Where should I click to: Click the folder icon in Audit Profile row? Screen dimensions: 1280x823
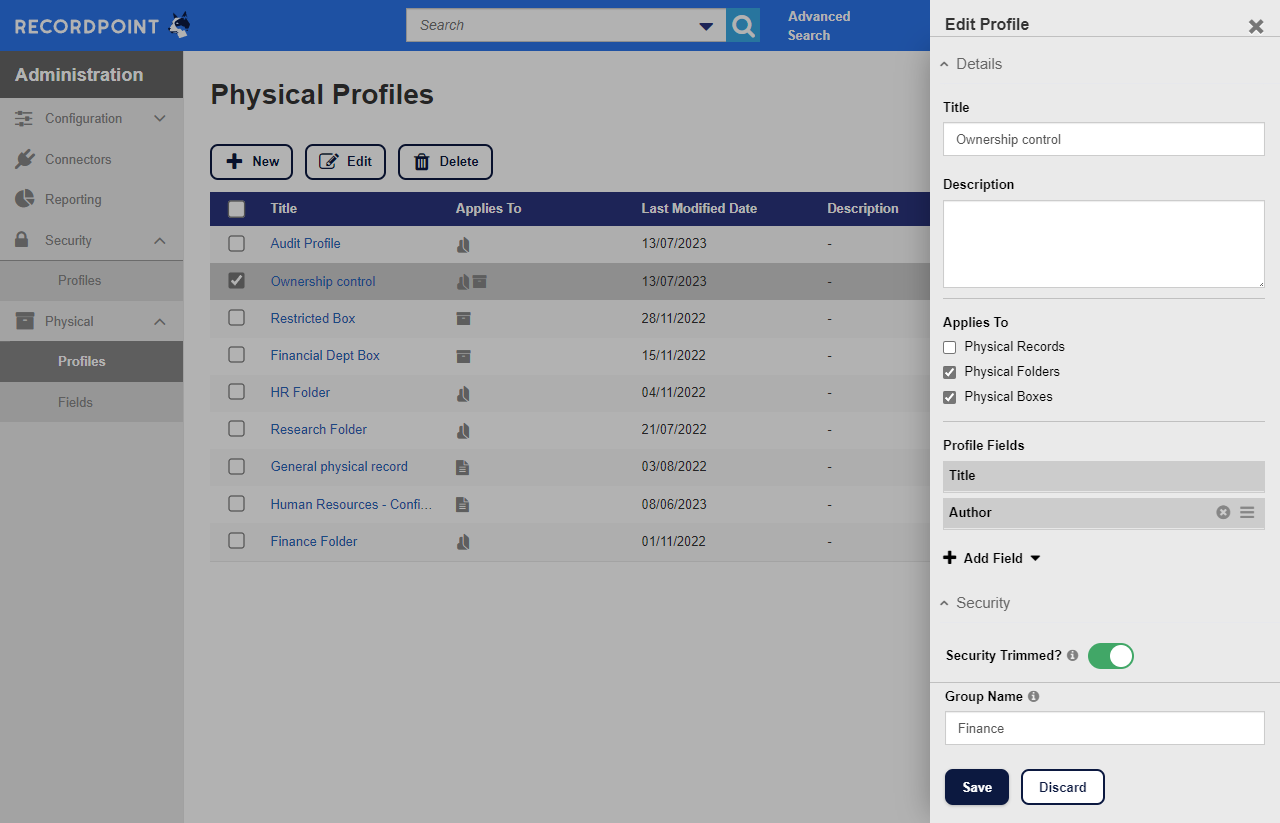[x=463, y=244]
